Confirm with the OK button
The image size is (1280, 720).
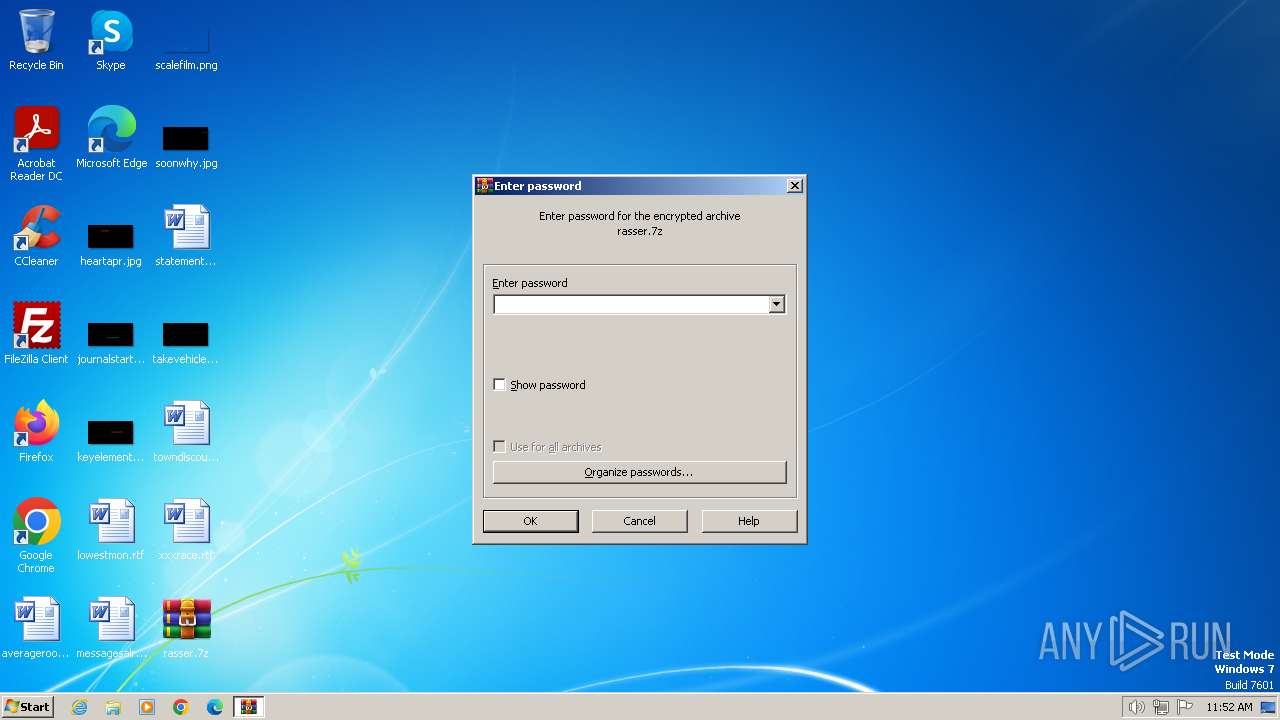tap(530, 521)
